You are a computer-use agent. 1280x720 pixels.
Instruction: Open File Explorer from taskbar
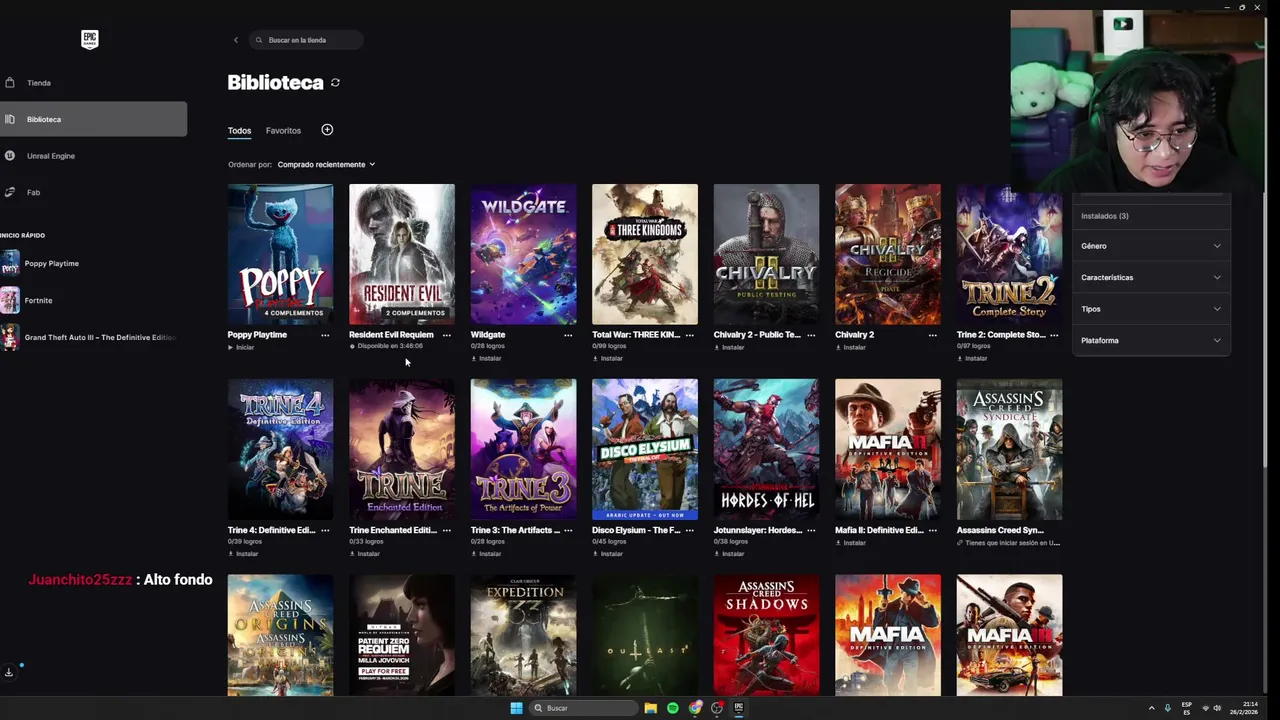(651, 708)
